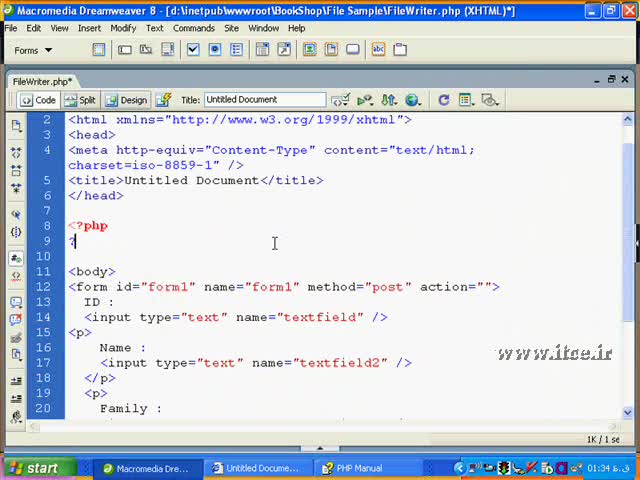Insert a Jump Menu form object

pos(284,50)
